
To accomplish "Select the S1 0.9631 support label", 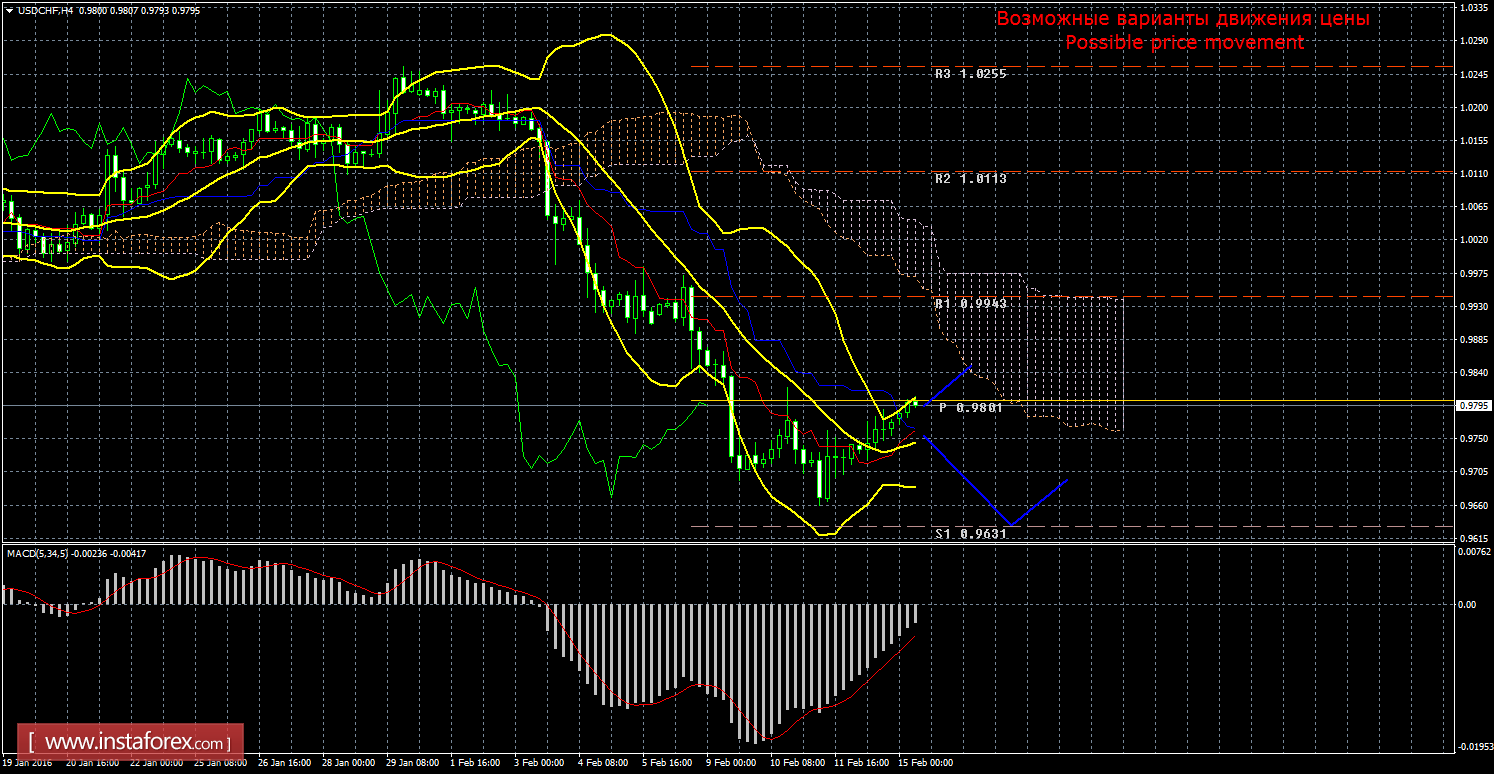I will point(970,534).
